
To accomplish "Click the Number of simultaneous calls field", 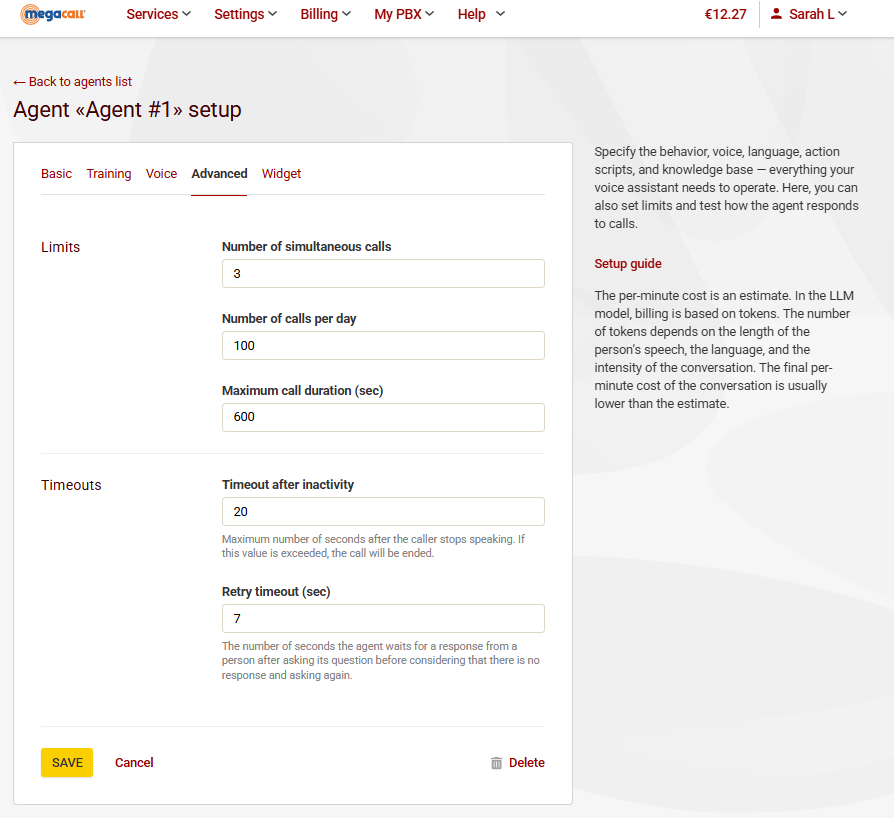I will (383, 274).
